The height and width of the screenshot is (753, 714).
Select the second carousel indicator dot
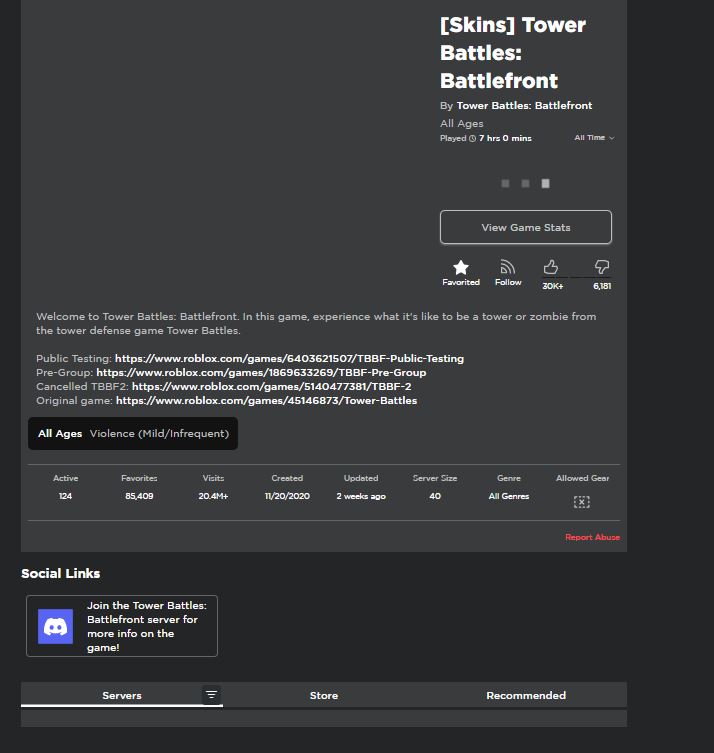click(x=525, y=183)
